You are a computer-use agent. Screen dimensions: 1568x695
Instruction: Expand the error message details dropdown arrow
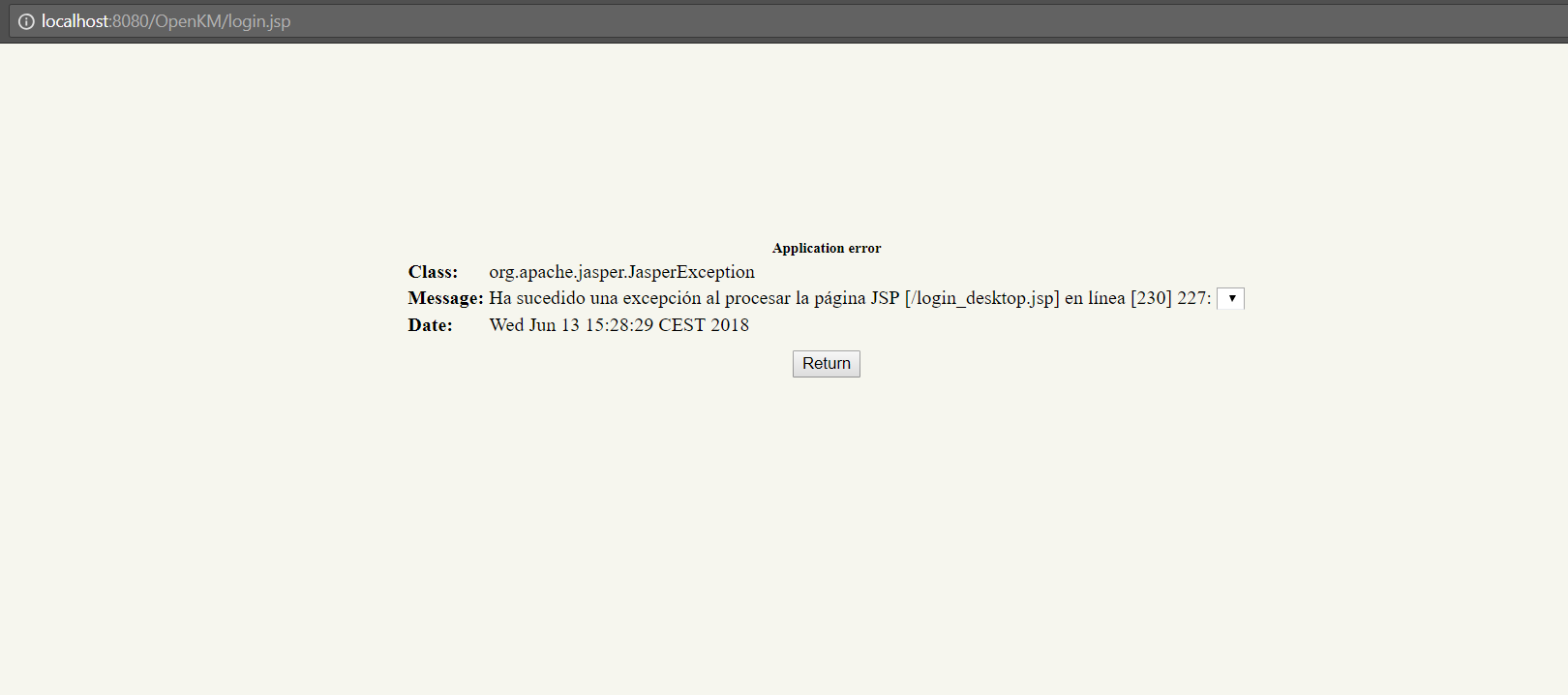1230,298
